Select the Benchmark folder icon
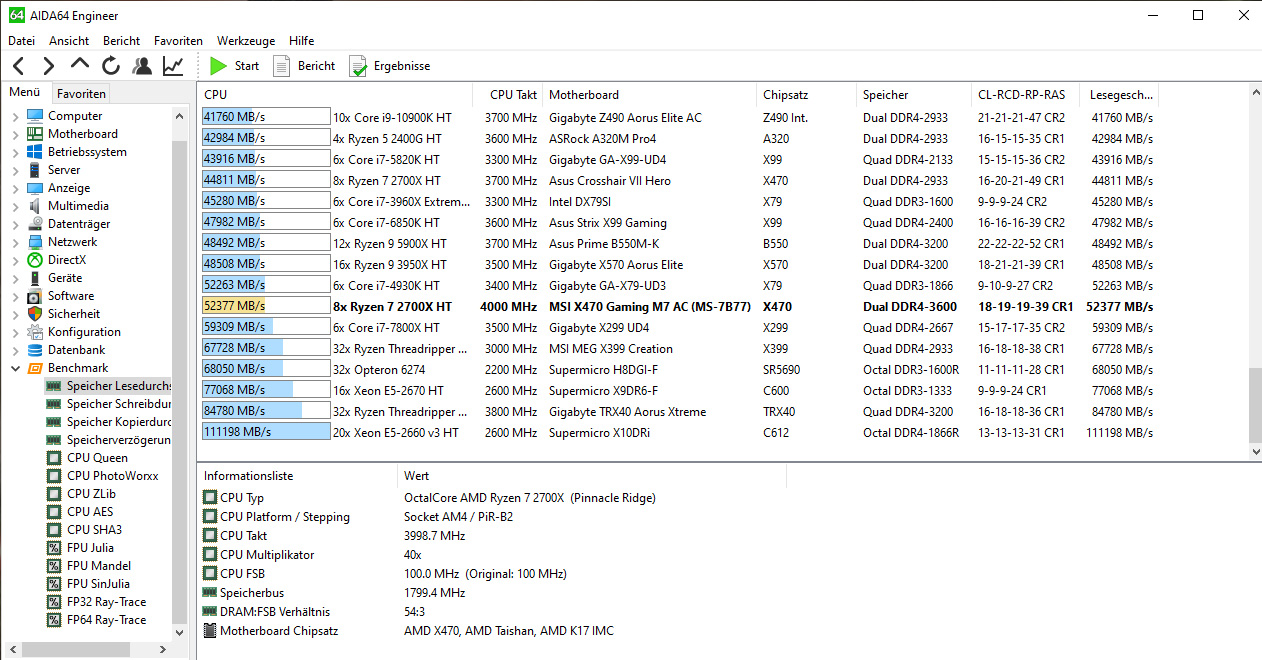1262x660 pixels. [x=35, y=368]
